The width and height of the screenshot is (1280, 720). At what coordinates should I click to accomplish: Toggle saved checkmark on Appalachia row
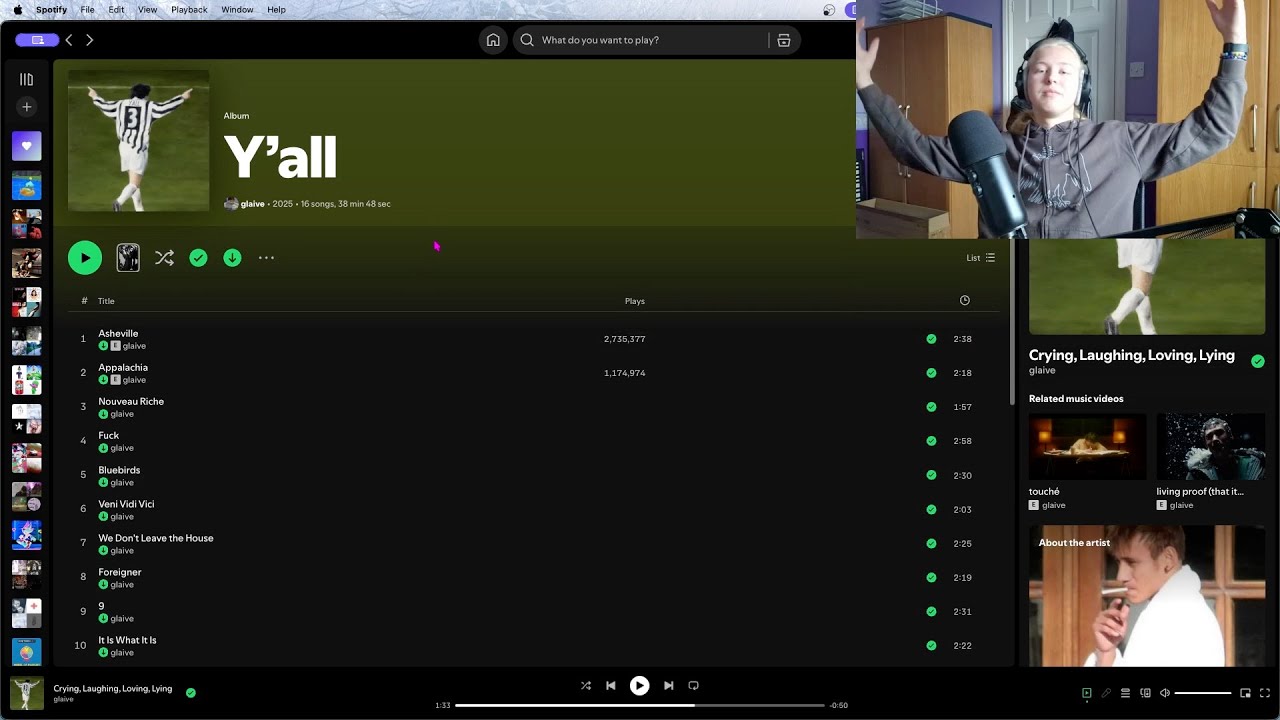932,373
